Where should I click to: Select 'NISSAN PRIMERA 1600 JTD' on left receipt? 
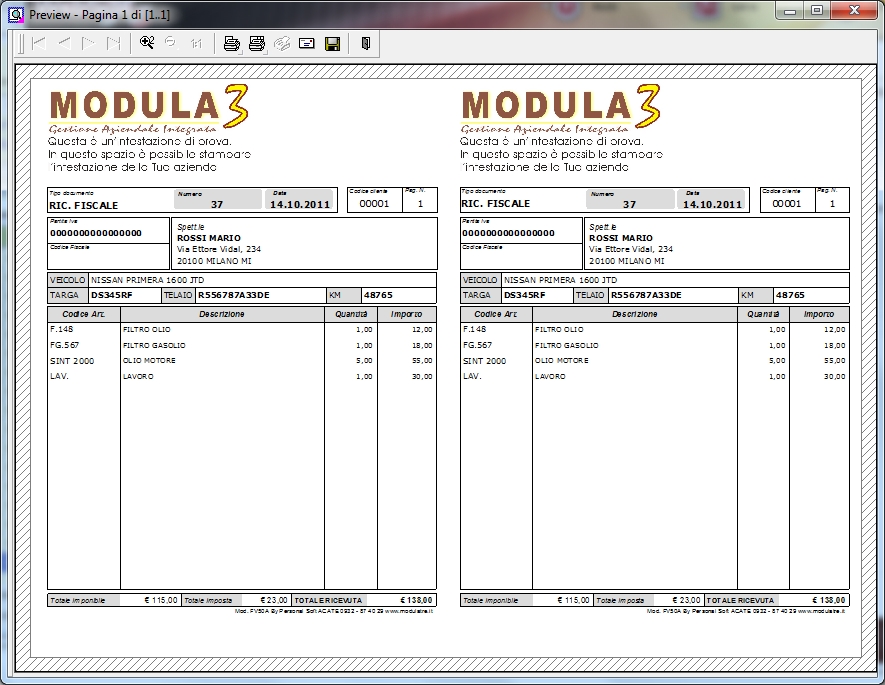pos(147,280)
